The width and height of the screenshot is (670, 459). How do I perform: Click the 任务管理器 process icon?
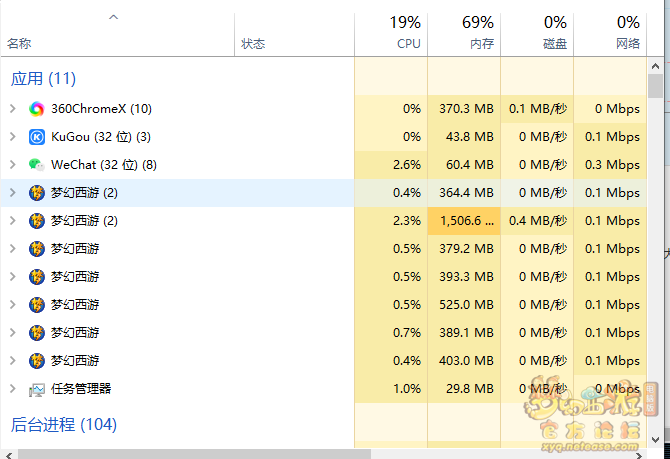(37, 389)
